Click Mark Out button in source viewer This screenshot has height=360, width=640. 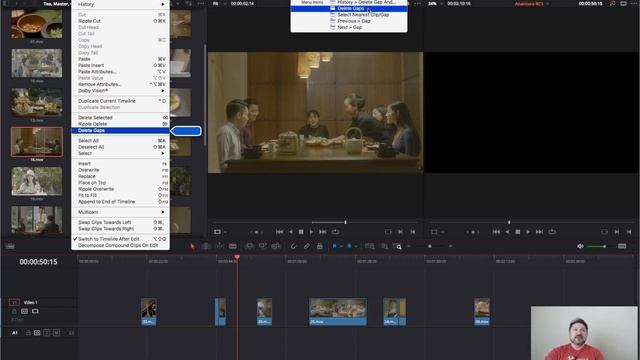coord(413,232)
